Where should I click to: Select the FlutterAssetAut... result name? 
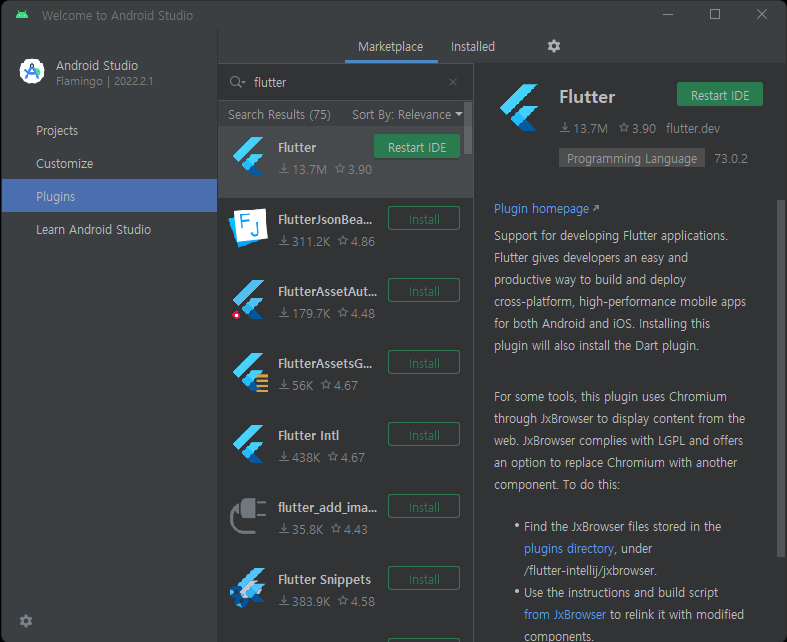point(327,291)
